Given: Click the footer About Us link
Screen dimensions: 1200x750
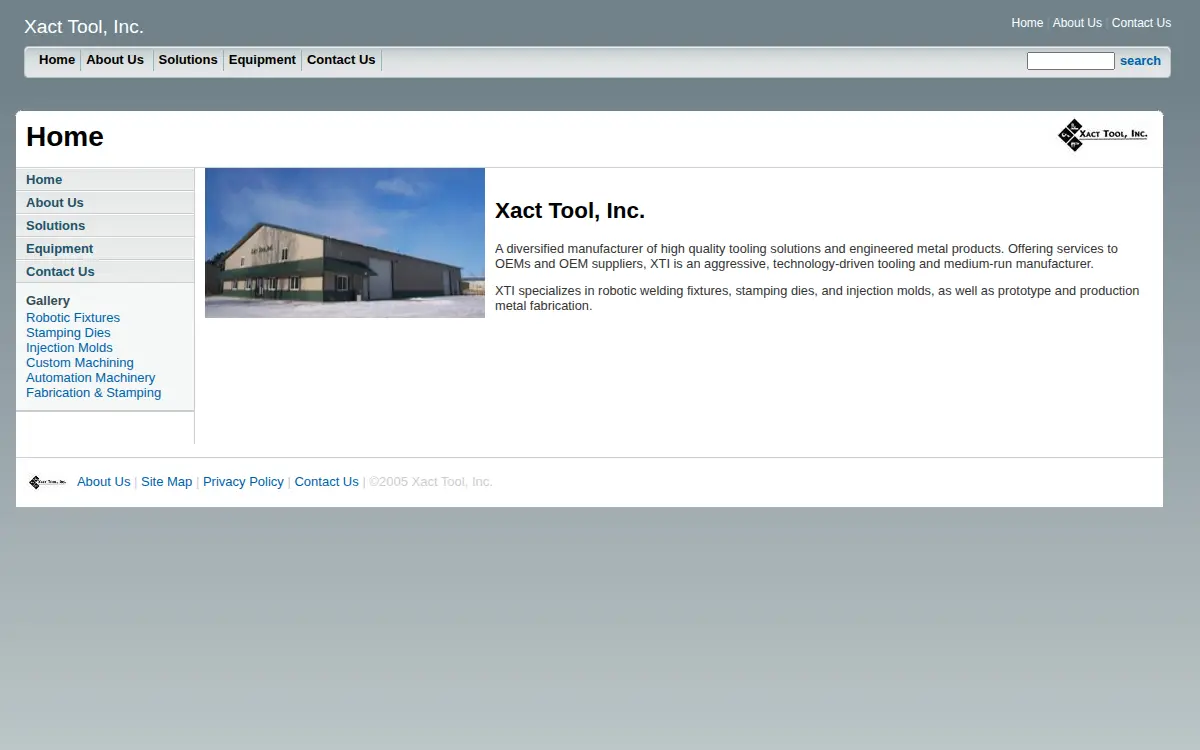Looking at the screenshot, I should click(x=103, y=482).
